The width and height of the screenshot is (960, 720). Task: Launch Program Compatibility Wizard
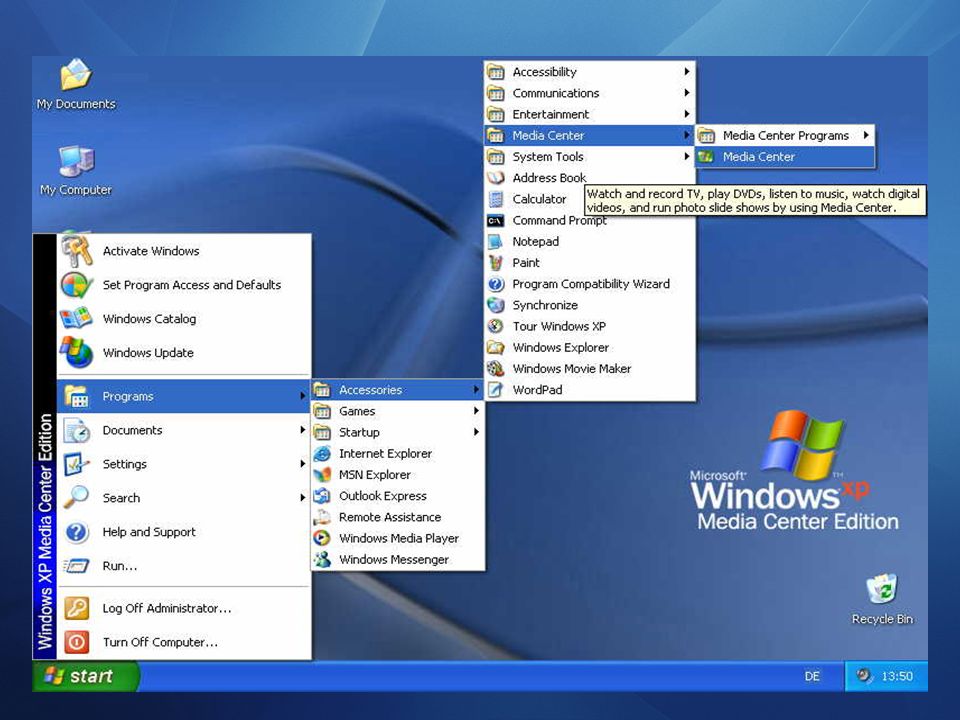[590, 284]
